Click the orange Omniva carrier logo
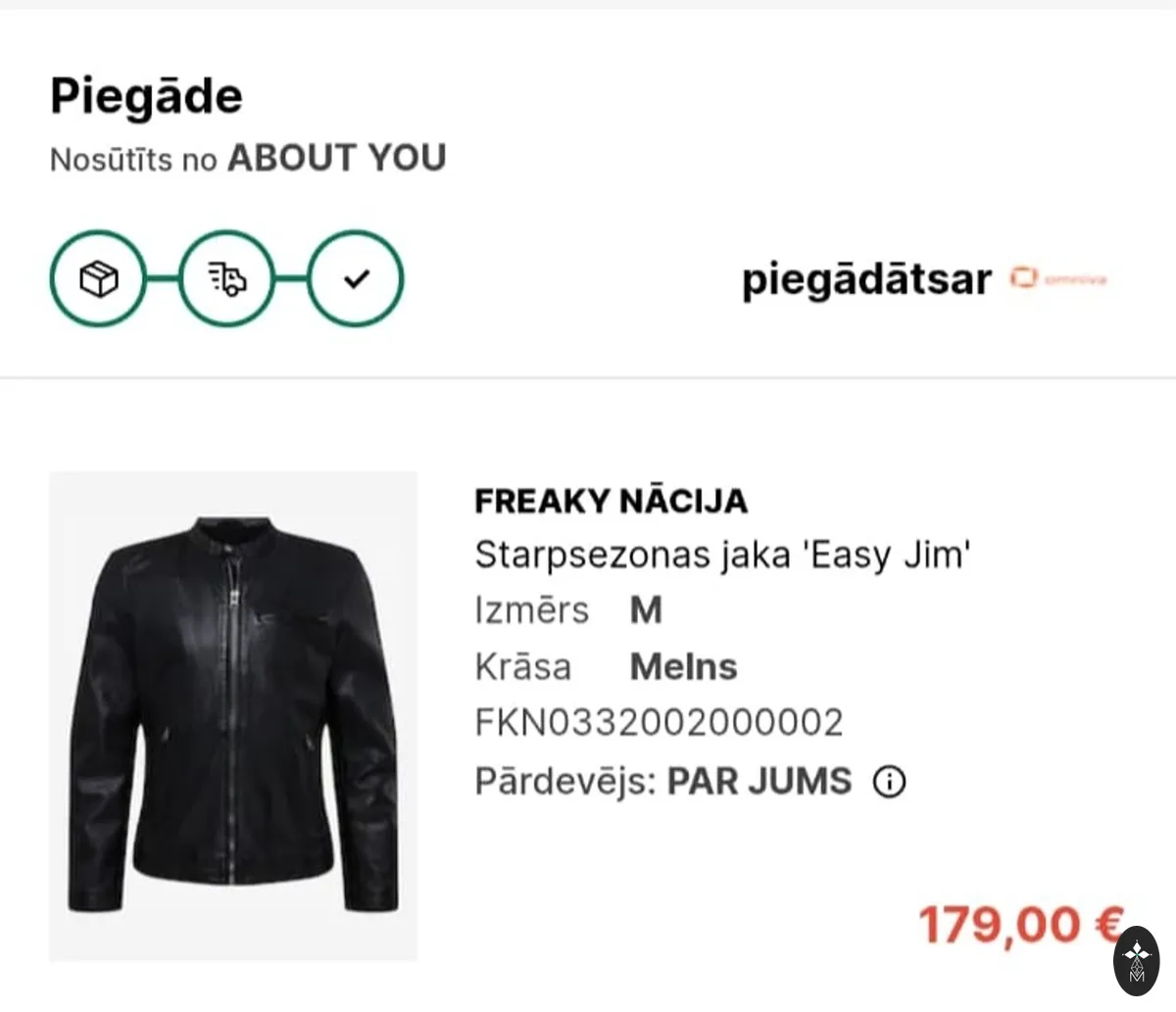The image size is (1176, 1012). point(1058,279)
